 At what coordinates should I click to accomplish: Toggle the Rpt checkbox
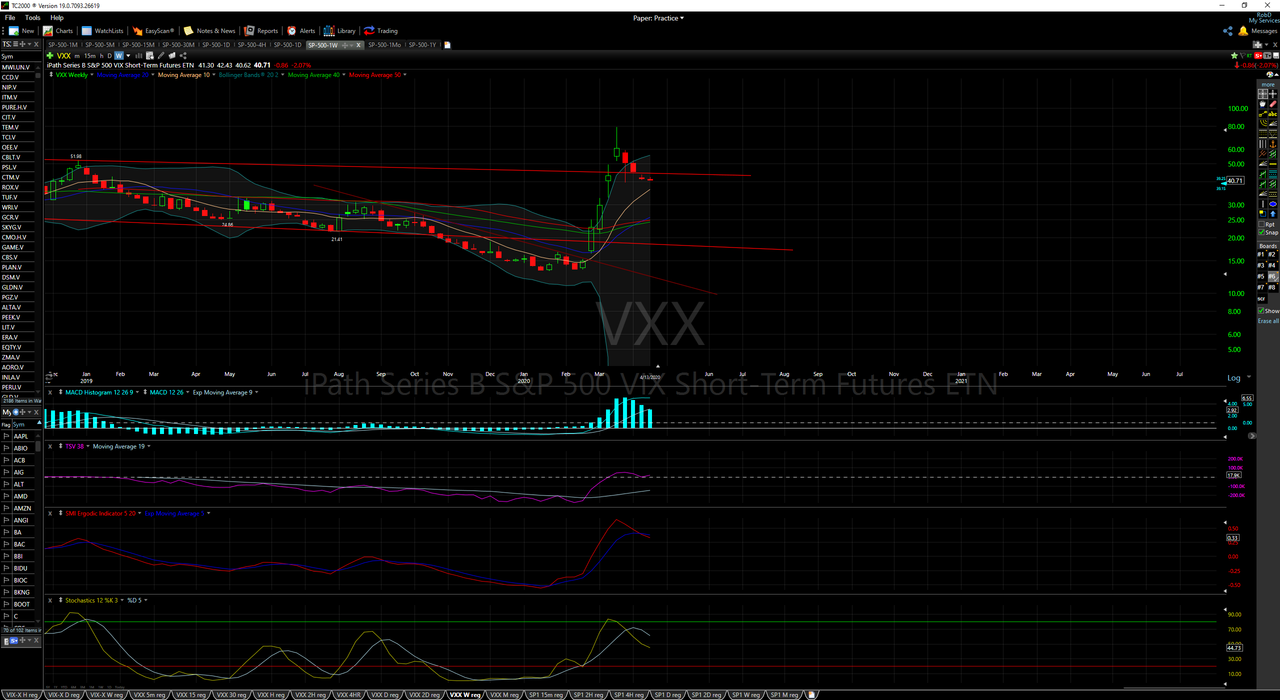(1261, 224)
